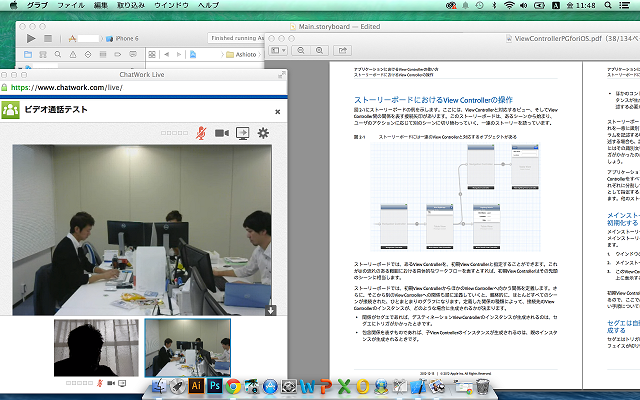Stop the running app in Xcode
The height and width of the screenshot is (400, 640).
pyautogui.click(x=48, y=38)
